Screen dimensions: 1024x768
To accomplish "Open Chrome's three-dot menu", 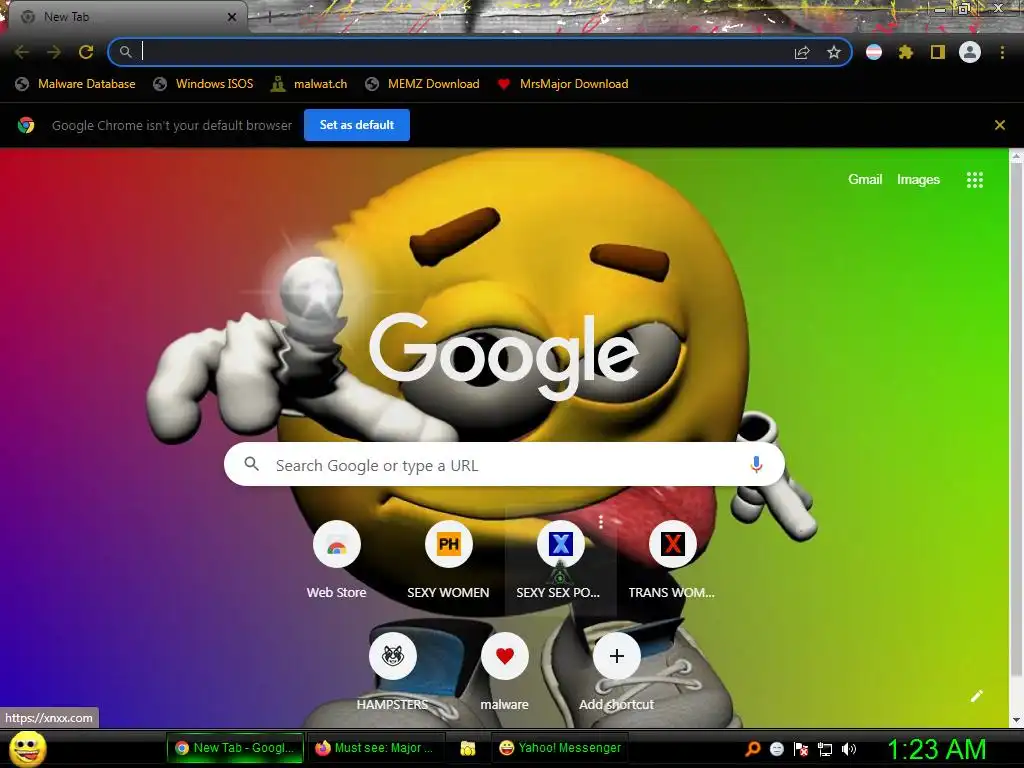I will (x=1002, y=52).
